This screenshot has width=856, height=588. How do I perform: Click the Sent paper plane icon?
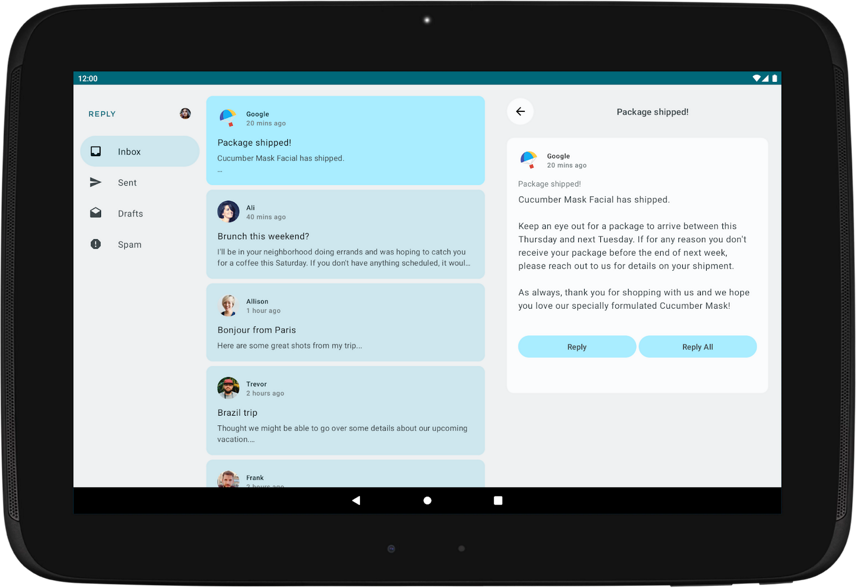tap(96, 183)
